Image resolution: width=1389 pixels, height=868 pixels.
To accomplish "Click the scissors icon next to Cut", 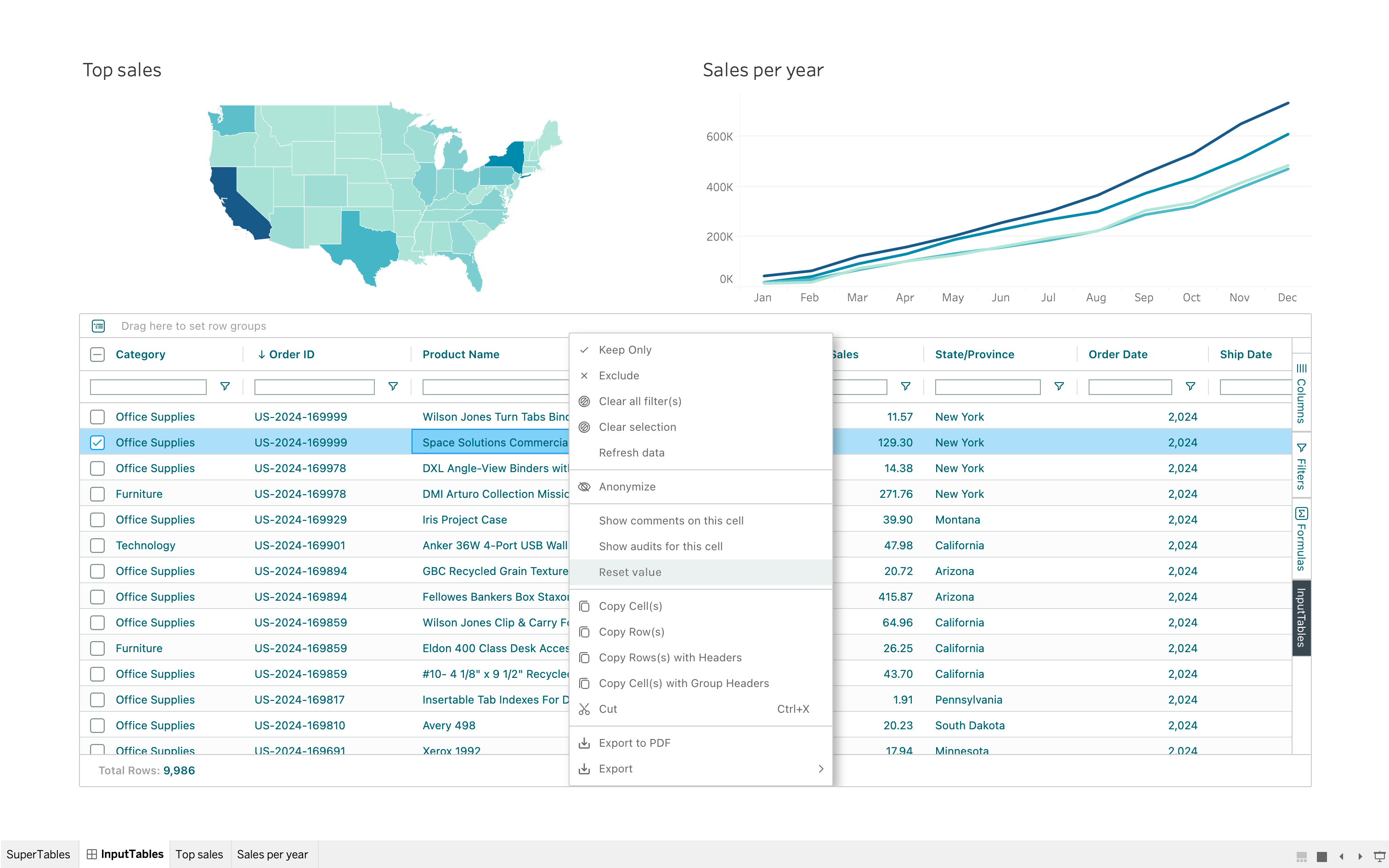I will click(584, 709).
